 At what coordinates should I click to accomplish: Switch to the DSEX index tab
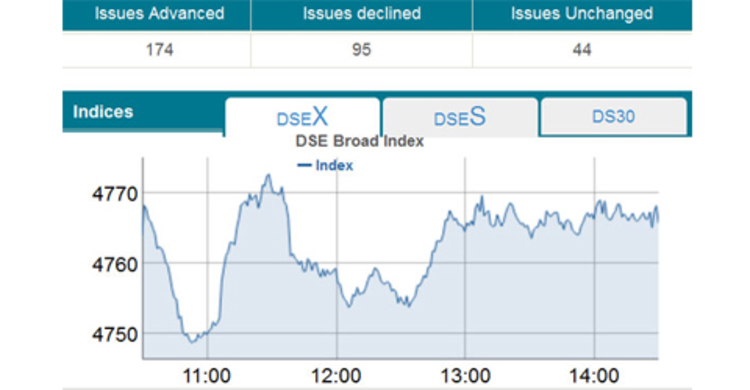[x=302, y=117]
